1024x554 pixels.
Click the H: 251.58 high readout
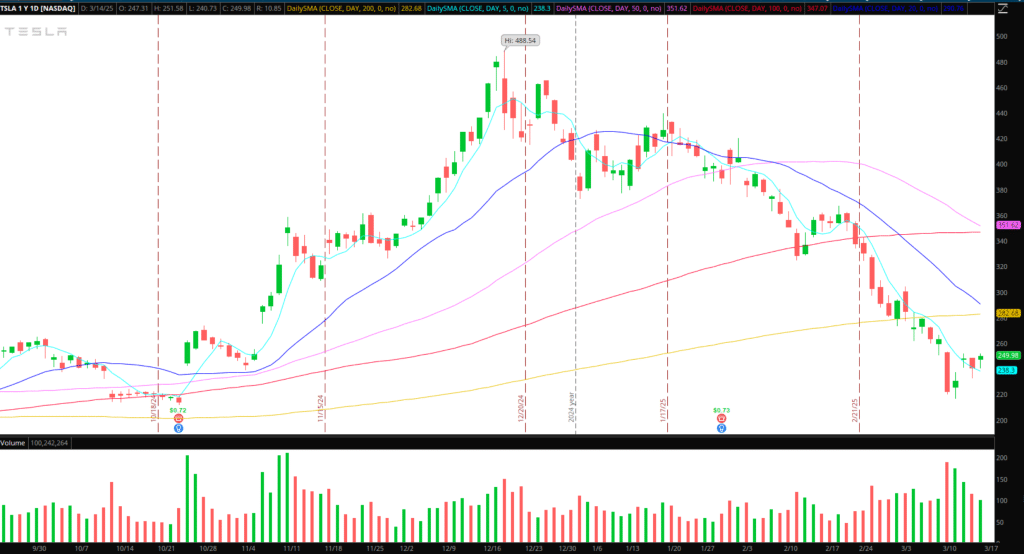coord(169,8)
